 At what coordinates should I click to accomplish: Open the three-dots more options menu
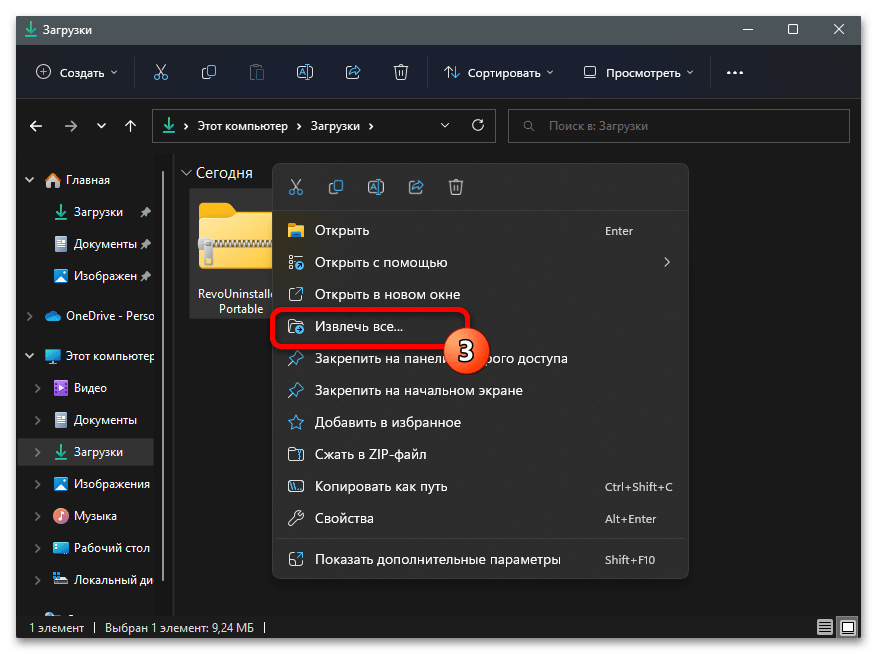pos(734,73)
